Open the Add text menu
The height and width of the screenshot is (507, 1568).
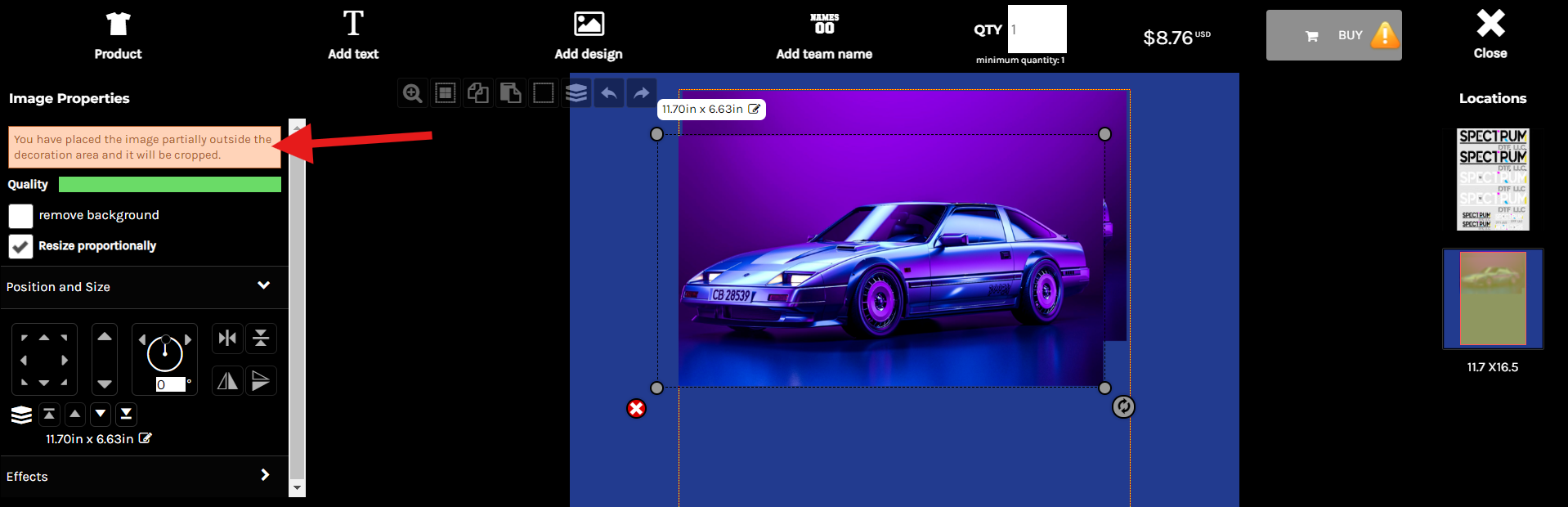point(353,36)
